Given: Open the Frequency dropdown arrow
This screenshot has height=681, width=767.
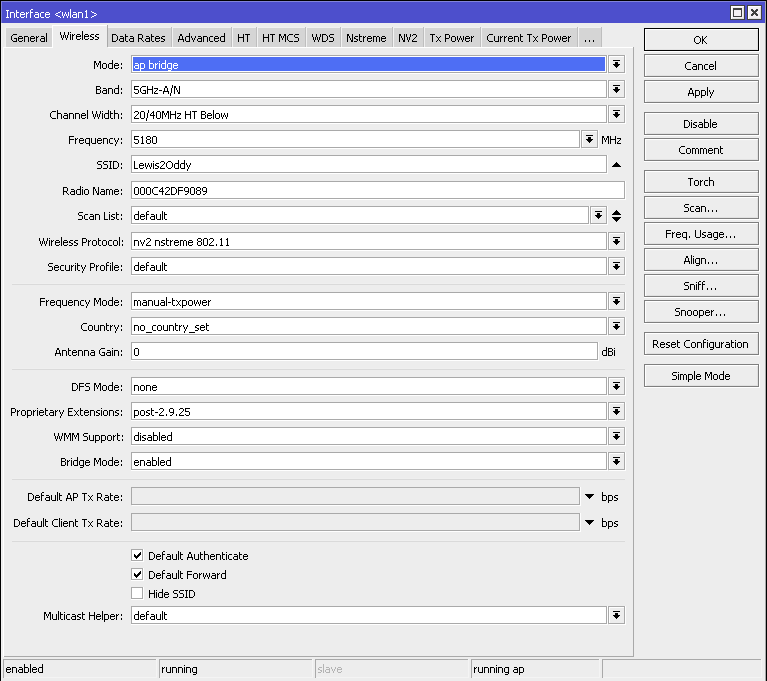Looking at the screenshot, I should (589, 139).
